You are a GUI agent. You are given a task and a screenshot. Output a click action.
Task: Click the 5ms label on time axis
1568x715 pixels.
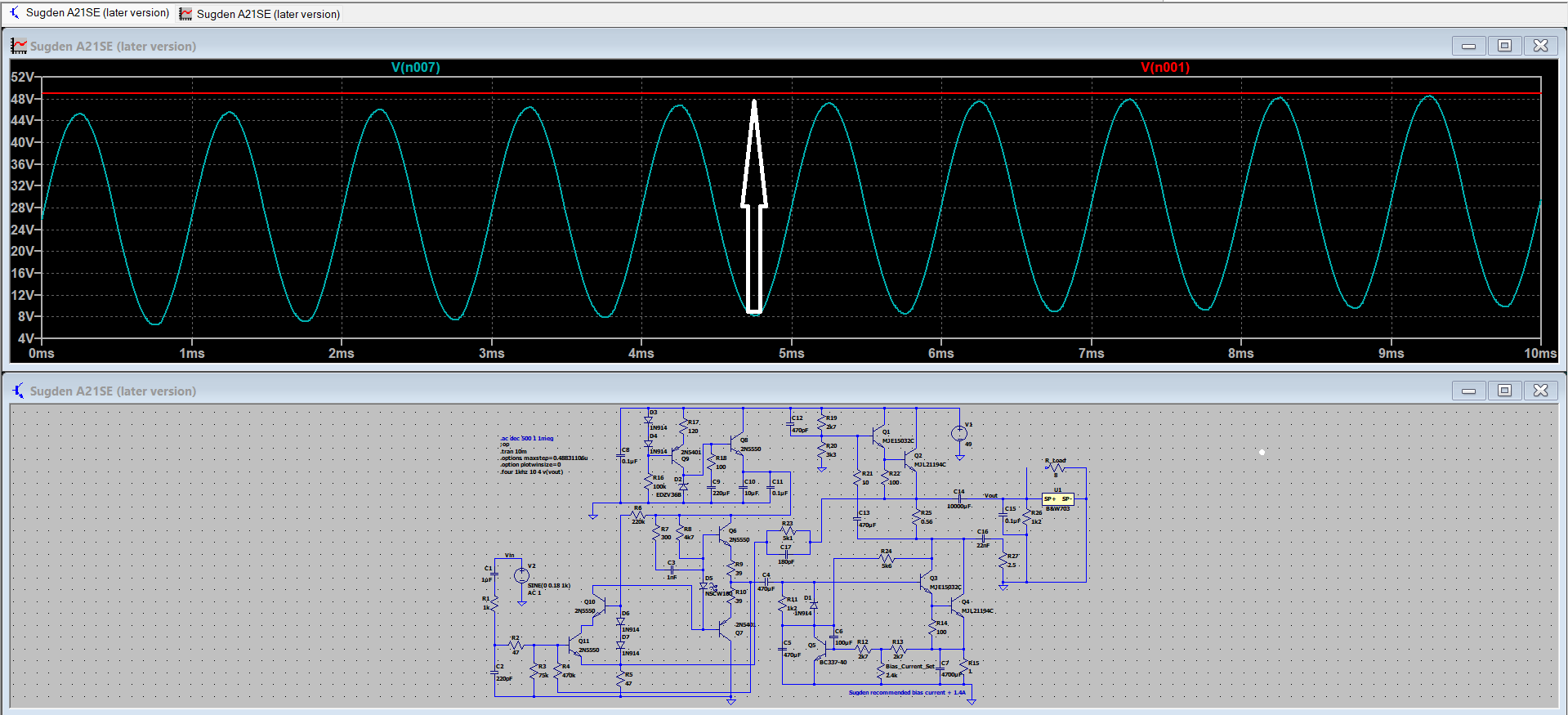click(791, 353)
